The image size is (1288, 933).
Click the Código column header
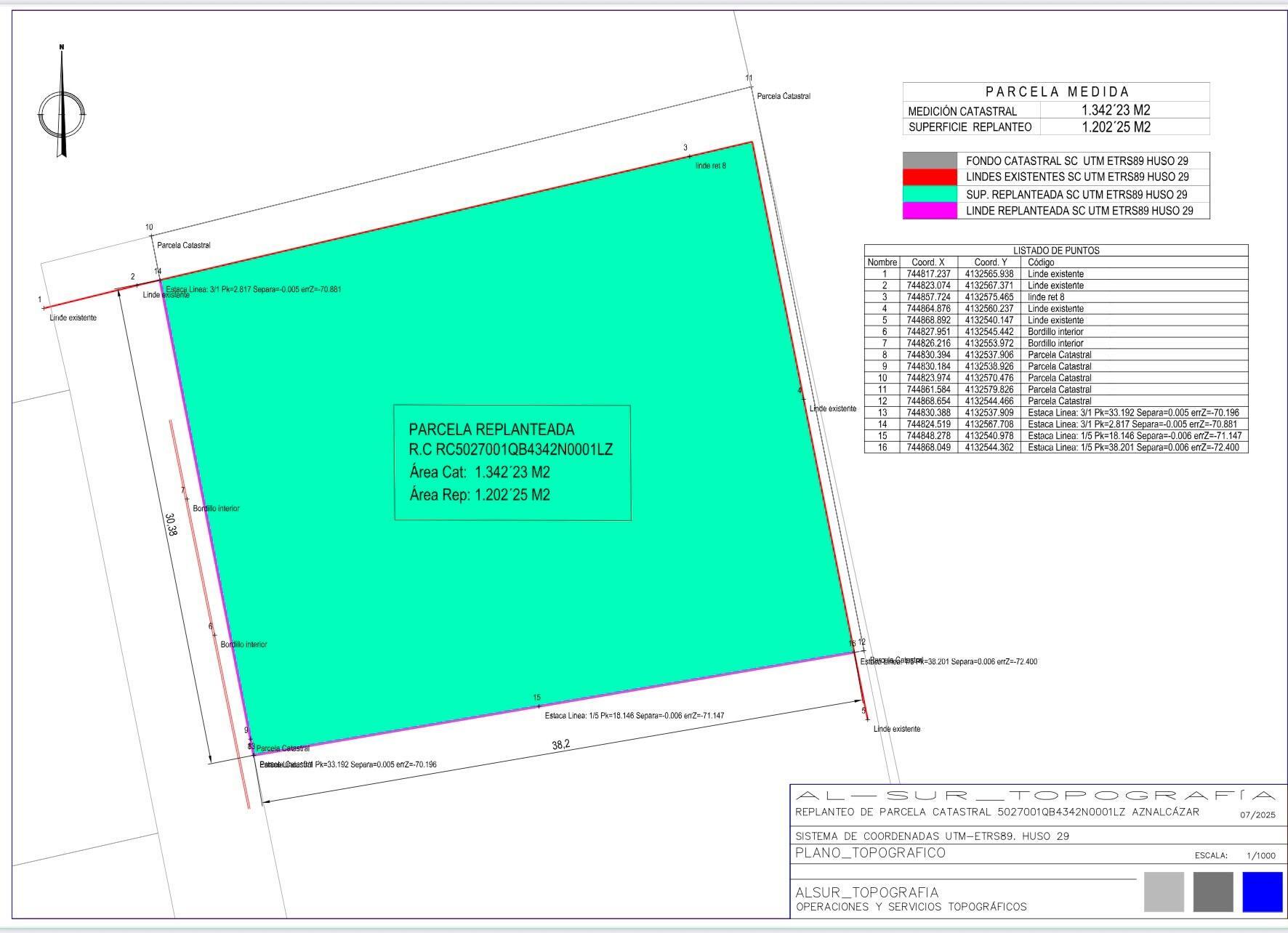tap(1041, 262)
